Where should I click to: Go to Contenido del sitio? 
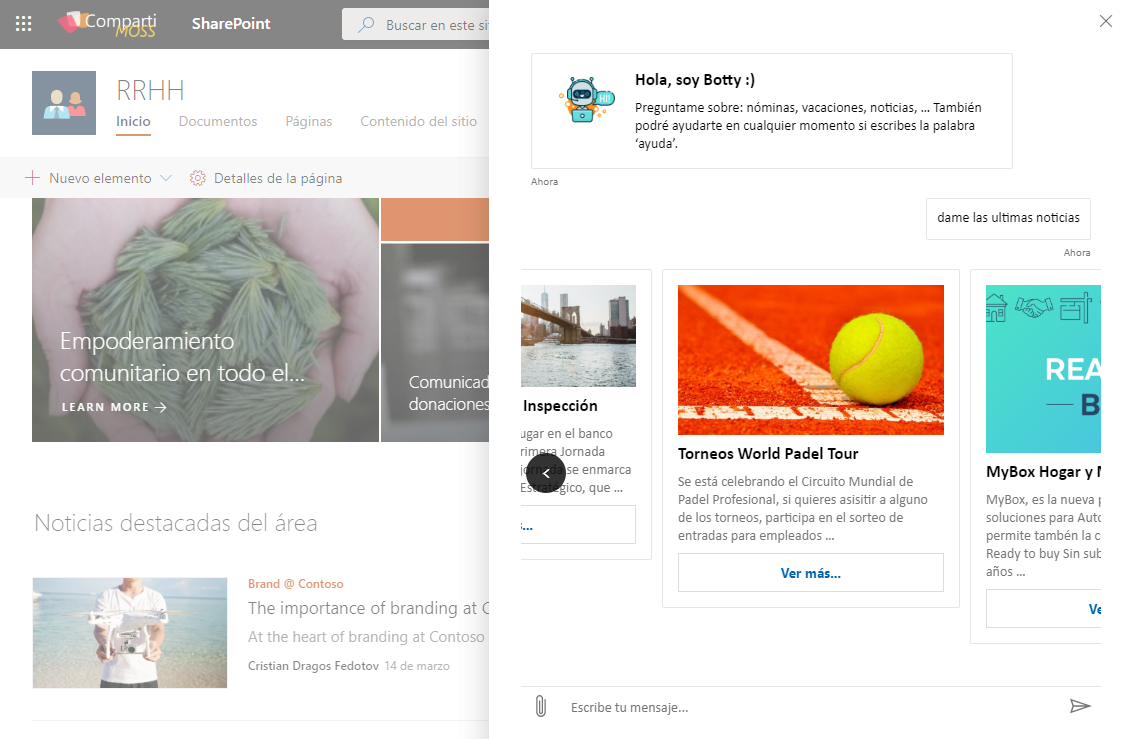click(418, 121)
